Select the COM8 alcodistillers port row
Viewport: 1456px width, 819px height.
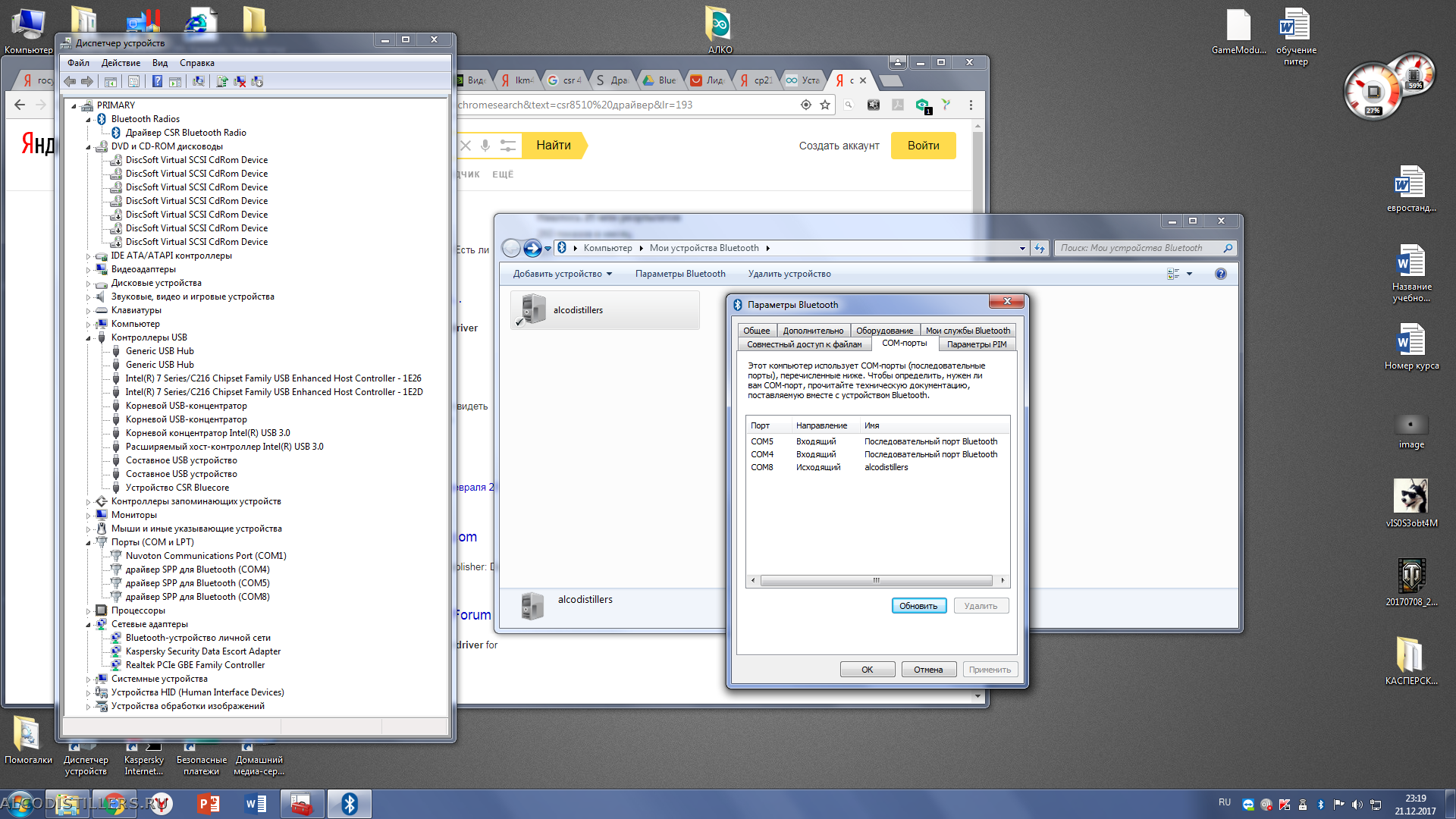877,467
